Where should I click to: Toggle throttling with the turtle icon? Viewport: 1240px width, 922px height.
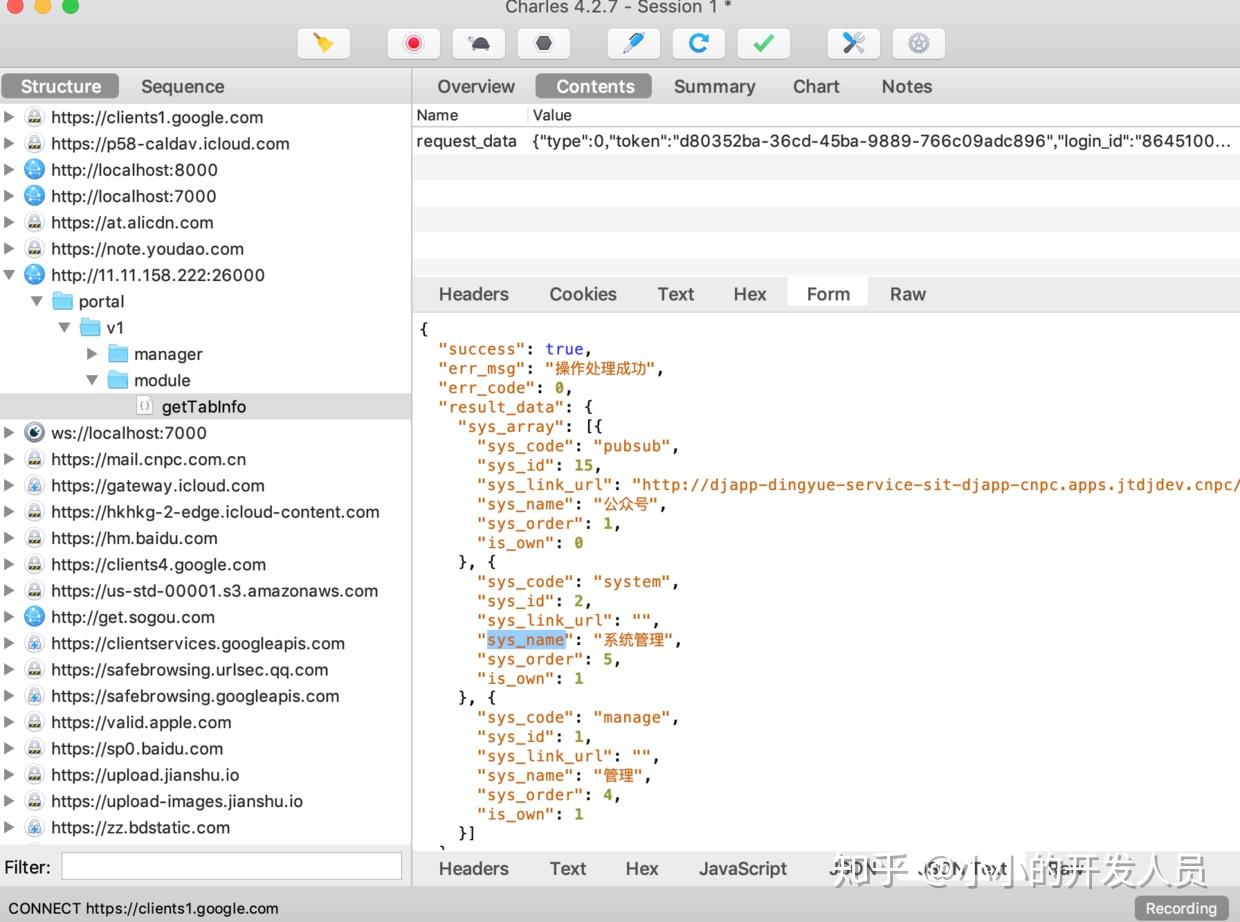coord(478,43)
